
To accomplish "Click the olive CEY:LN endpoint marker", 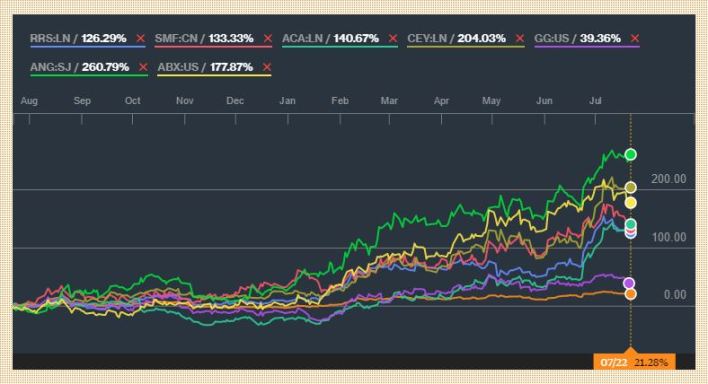I will (x=630, y=187).
